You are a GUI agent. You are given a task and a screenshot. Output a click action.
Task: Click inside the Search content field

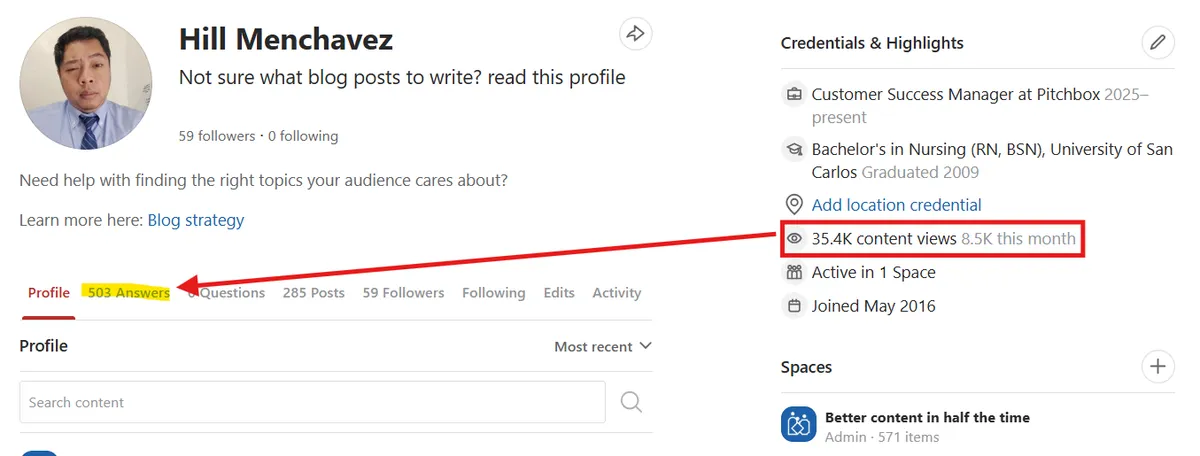point(312,402)
